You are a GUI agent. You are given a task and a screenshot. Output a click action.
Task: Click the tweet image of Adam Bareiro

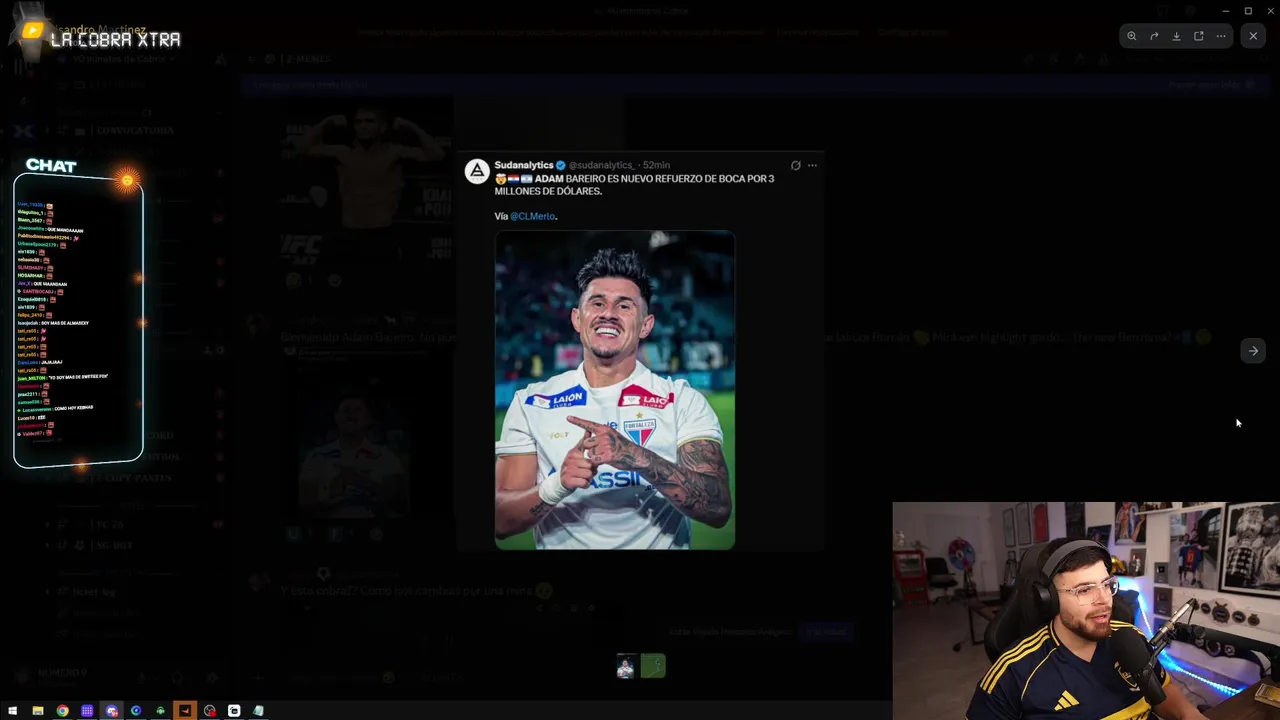(x=615, y=390)
